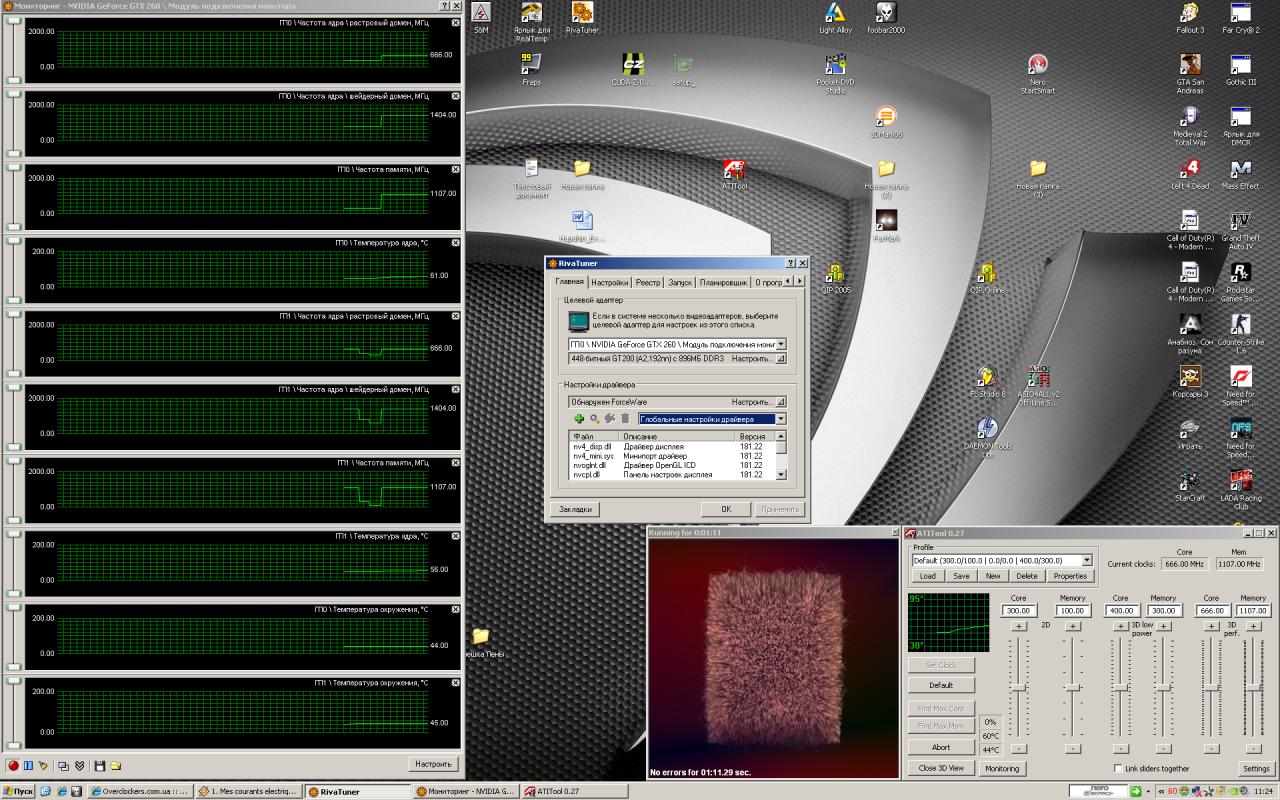Switch to the ATITool 0.27 taskbar item
Screen dimensions: 1280x800
573,791
